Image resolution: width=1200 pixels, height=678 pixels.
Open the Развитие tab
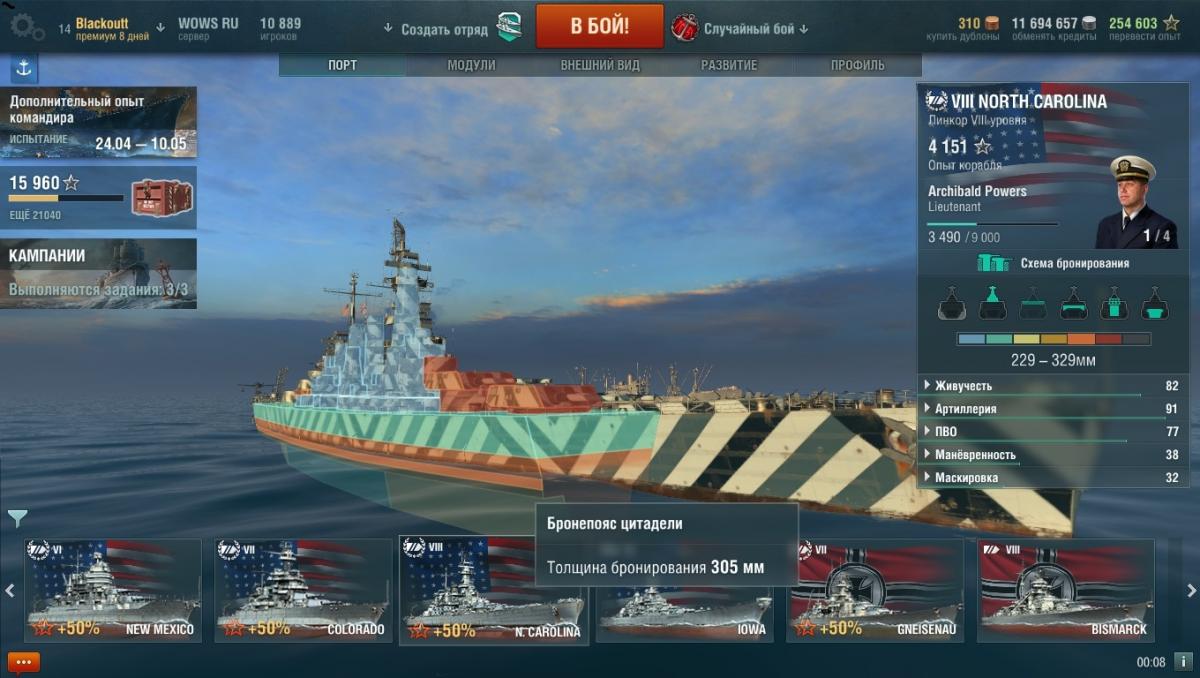tap(729, 65)
